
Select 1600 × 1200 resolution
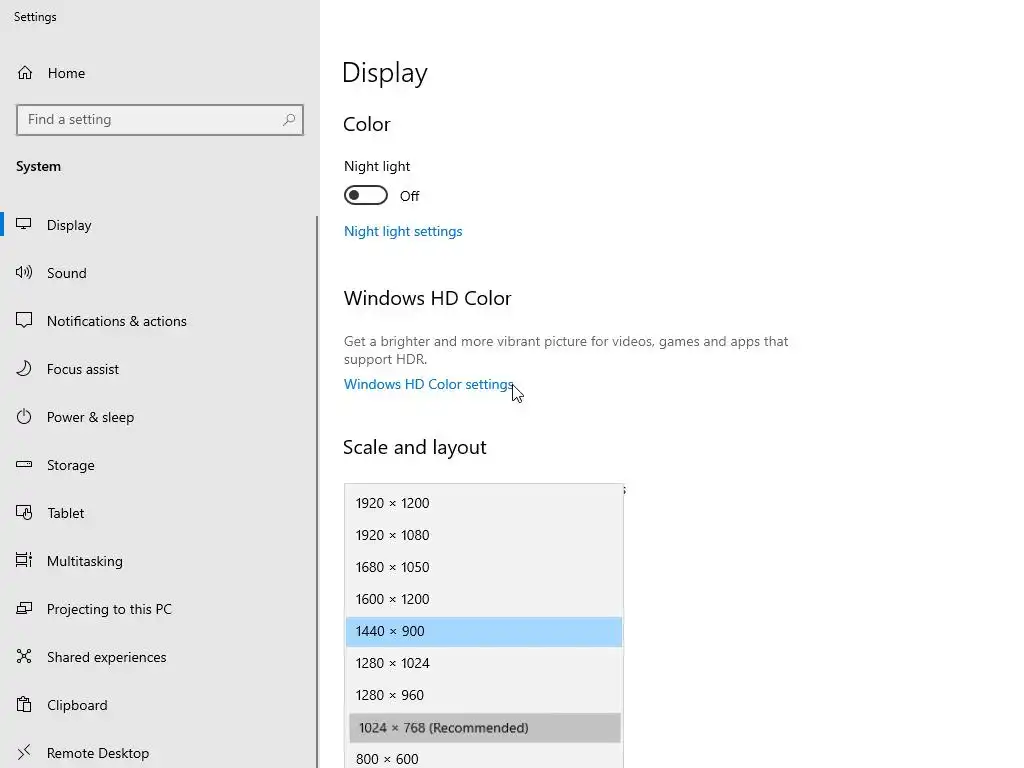click(x=484, y=599)
